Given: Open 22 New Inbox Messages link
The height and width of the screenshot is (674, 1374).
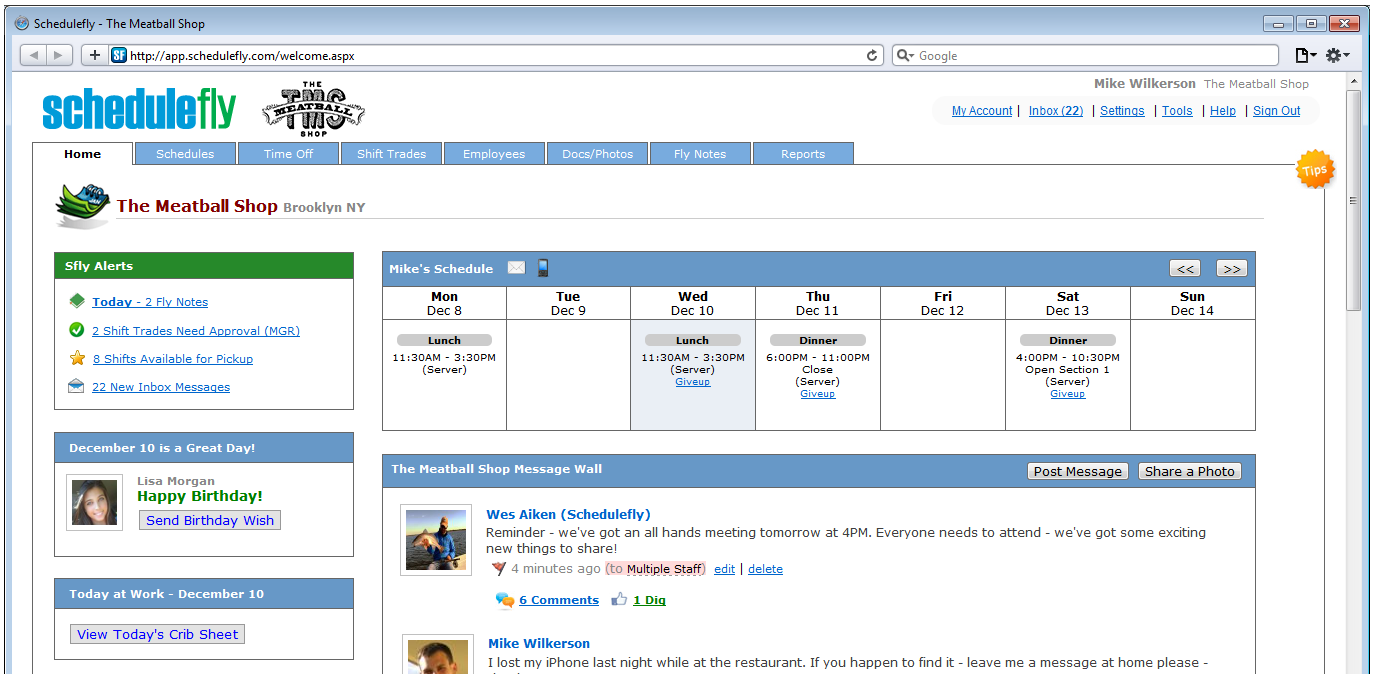Looking at the screenshot, I should tap(161, 387).
